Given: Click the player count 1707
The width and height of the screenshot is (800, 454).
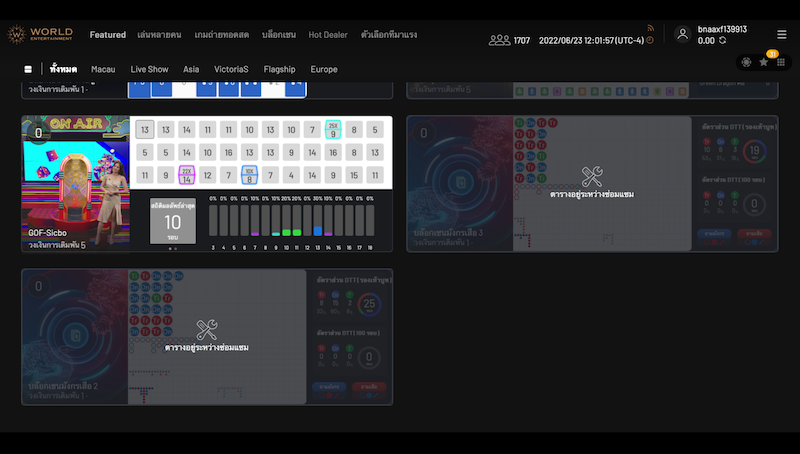Looking at the screenshot, I should pos(521,40).
